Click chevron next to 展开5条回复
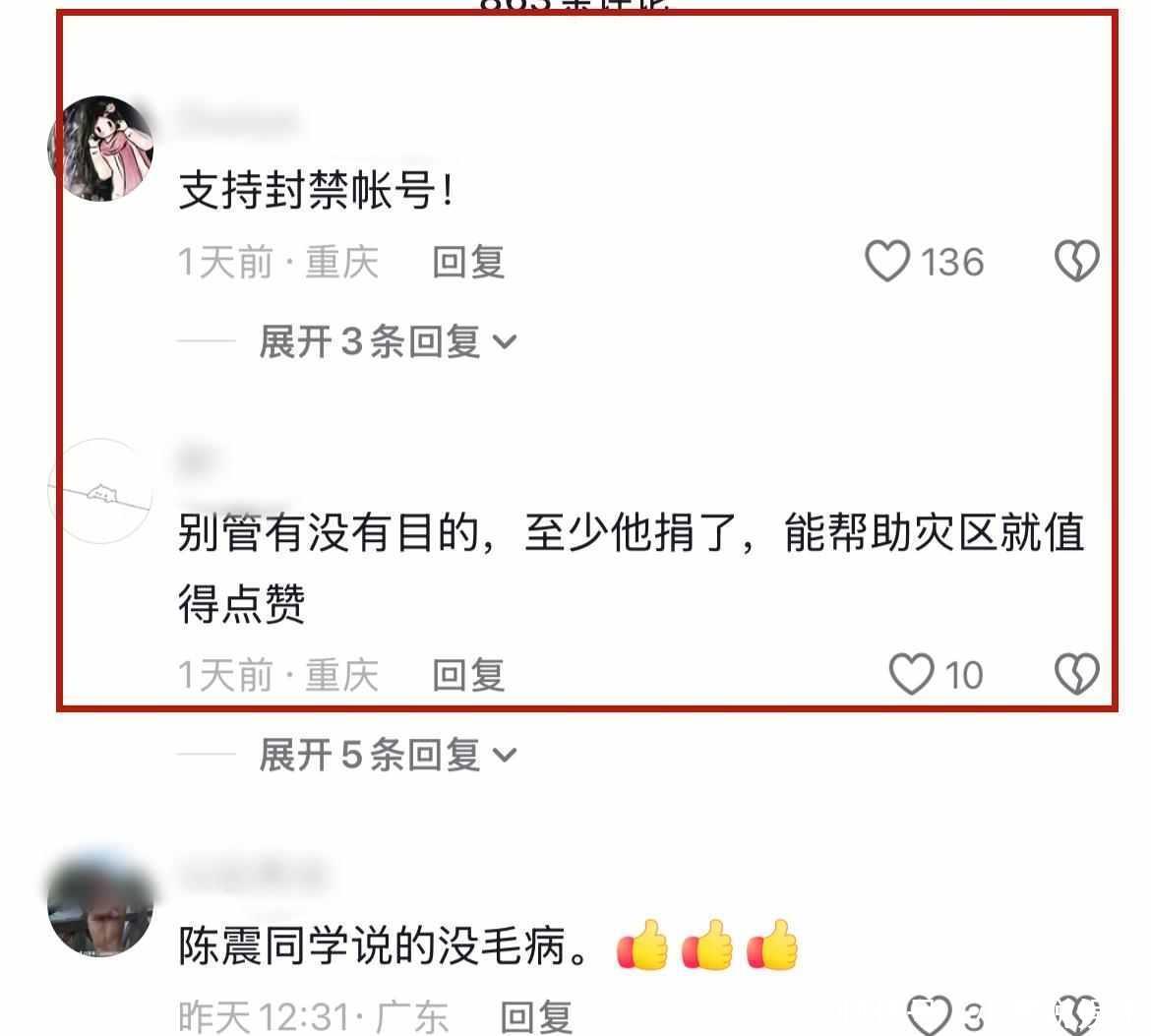Viewport: 1151px width, 1036px height. click(505, 756)
